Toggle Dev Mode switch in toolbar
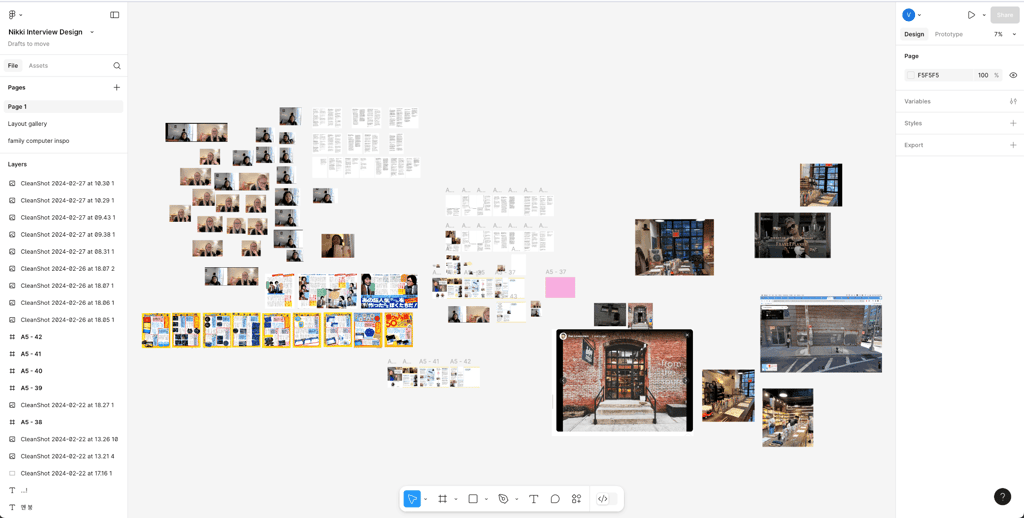Screen dimensions: 1024x518 click(602, 499)
